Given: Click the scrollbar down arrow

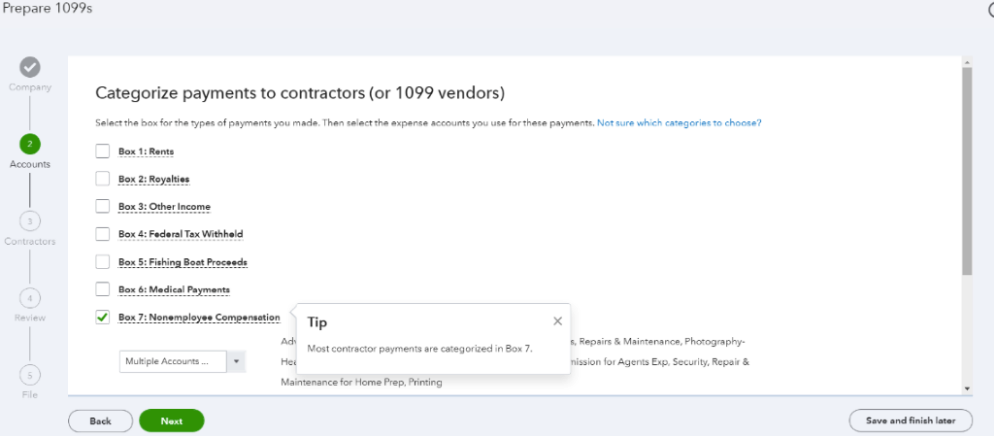Looking at the screenshot, I should 966,388.
